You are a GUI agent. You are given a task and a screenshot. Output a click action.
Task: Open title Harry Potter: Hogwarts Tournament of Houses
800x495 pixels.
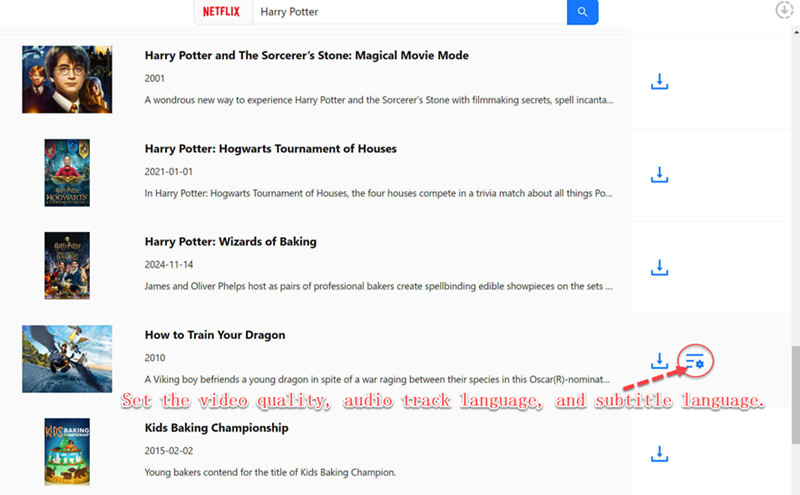(270, 149)
